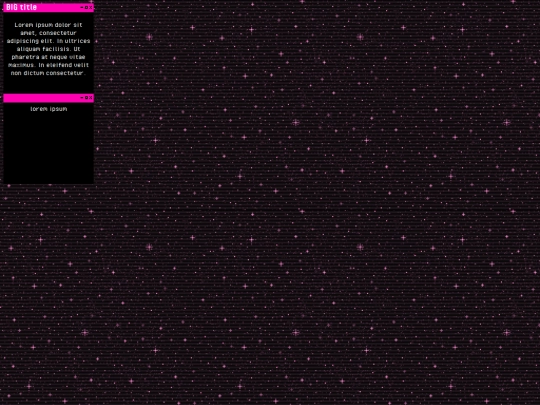This screenshot has width=540, height=405.
Task: Maximize the BIG title window
Action: pyautogui.click(x=86, y=7)
